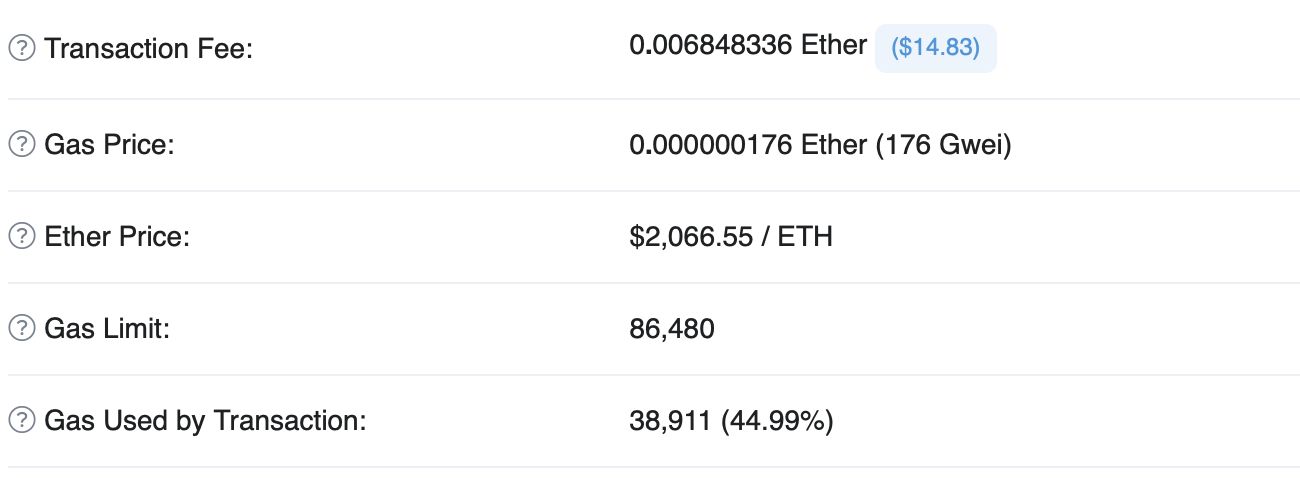The width and height of the screenshot is (1300, 478).
Task: Select the 0.000000176 Ether gas price value
Action: click(748, 146)
